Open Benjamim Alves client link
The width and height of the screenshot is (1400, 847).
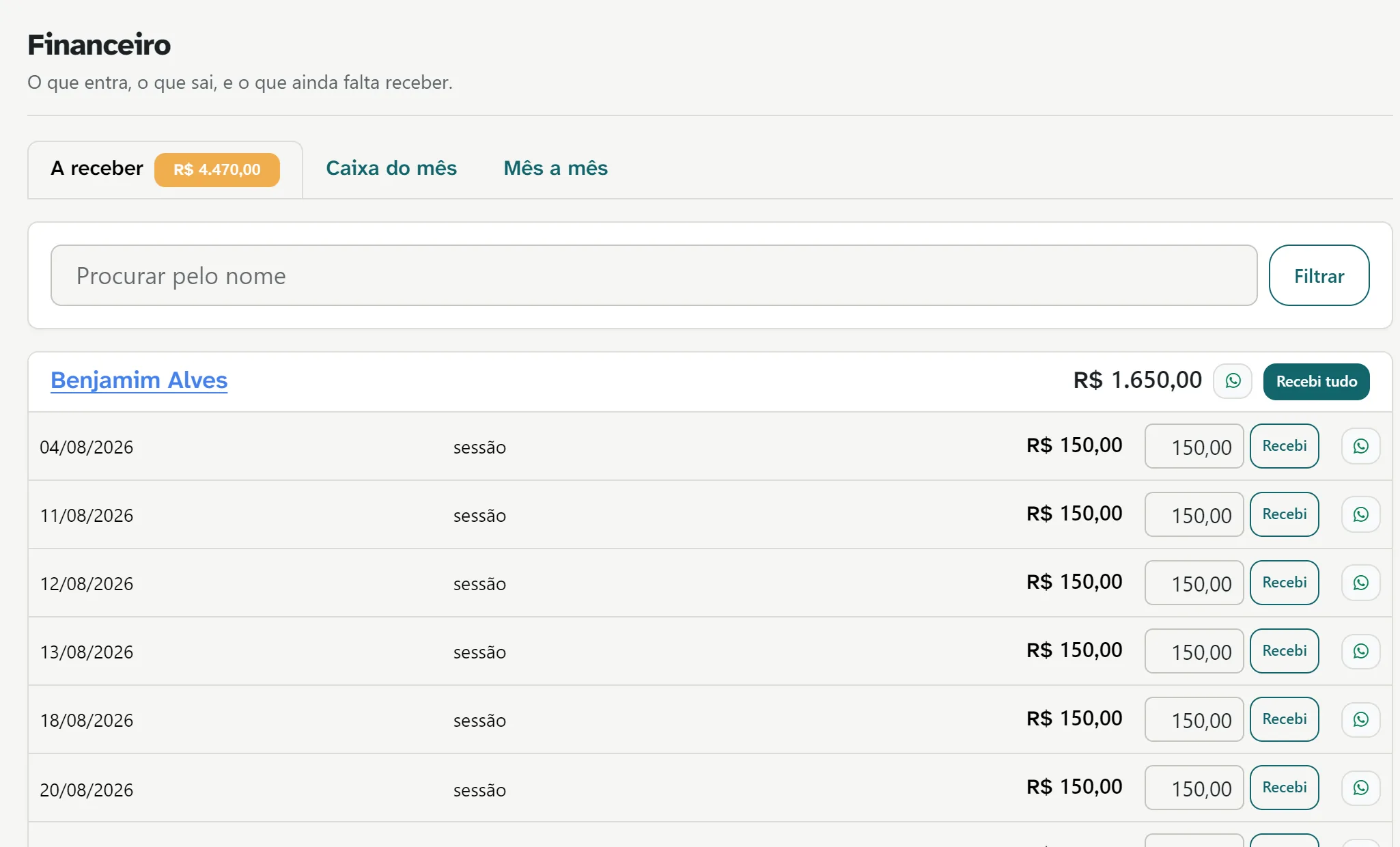139,380
